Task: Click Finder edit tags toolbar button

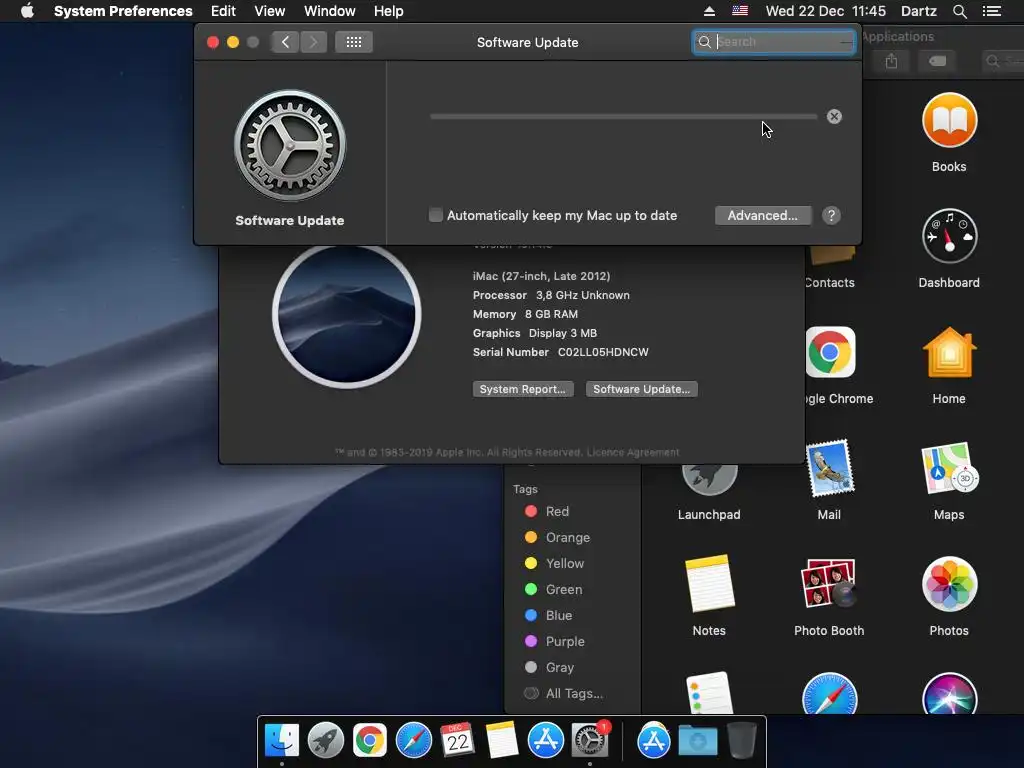Action: point(937,61)
